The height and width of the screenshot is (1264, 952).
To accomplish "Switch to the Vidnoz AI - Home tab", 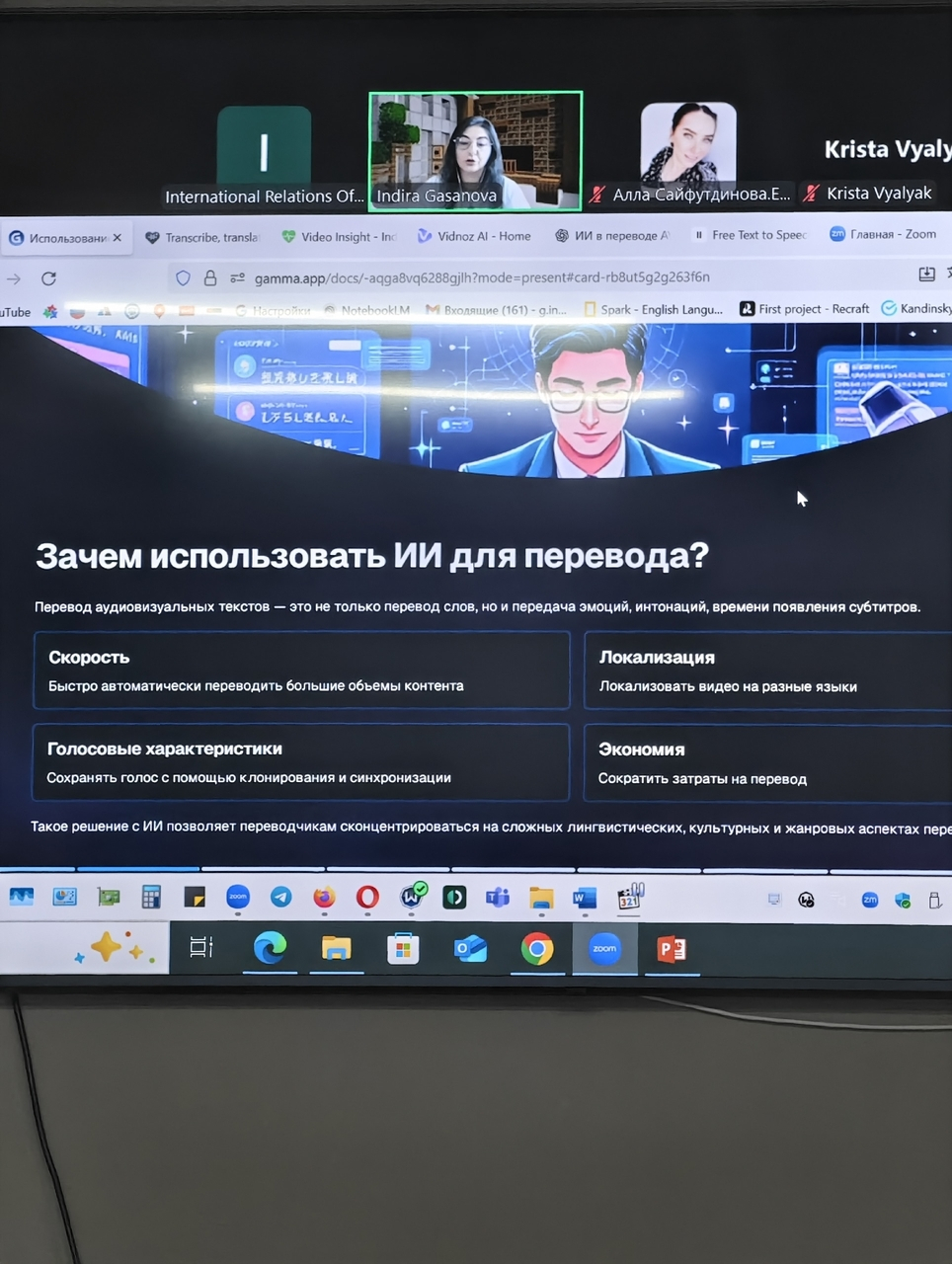I will tap(474, 236).
